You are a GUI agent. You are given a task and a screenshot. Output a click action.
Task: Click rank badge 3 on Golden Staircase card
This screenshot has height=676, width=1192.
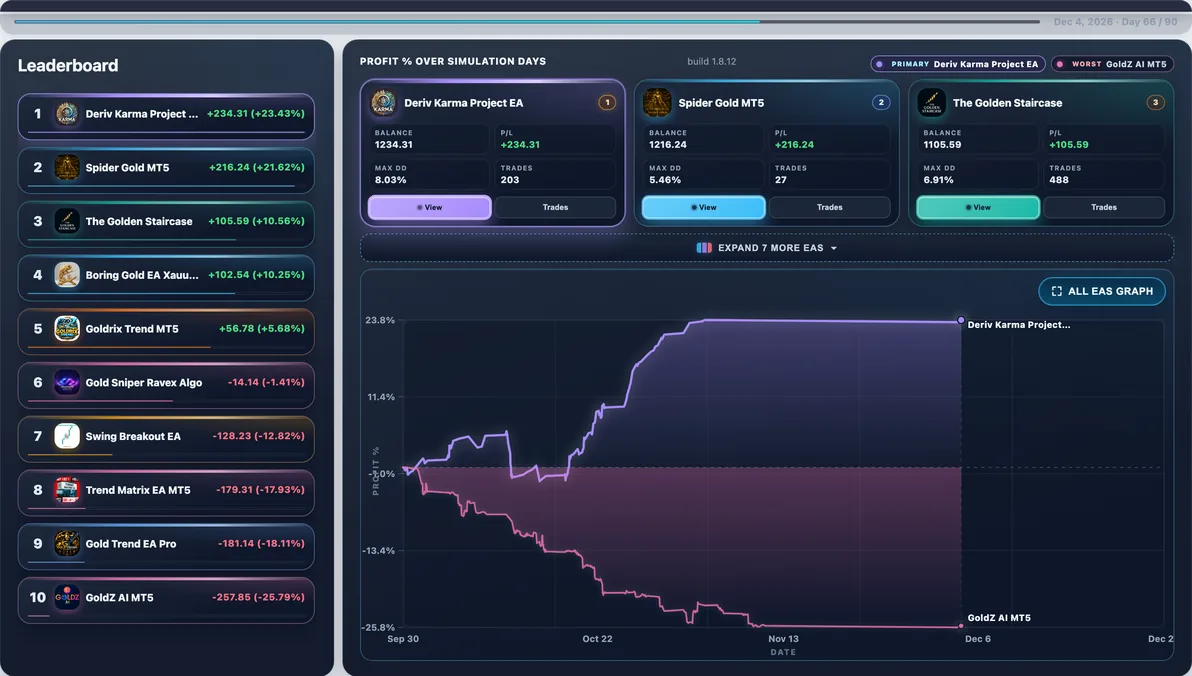[1156, 102]
